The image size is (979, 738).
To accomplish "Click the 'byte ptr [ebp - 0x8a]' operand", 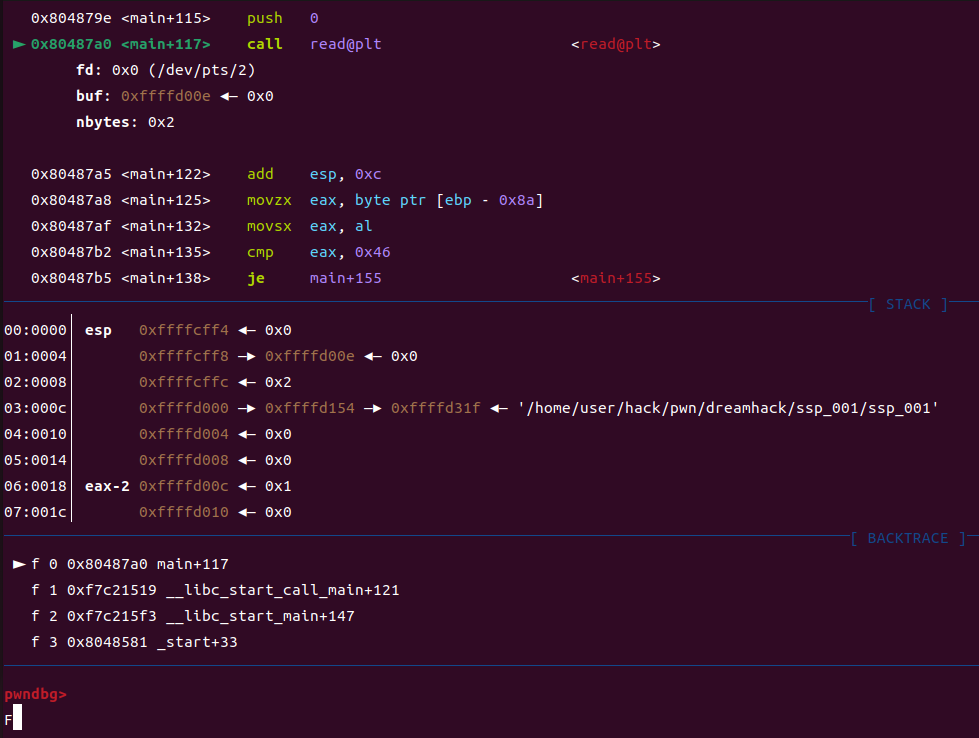I will pos(449,200).
